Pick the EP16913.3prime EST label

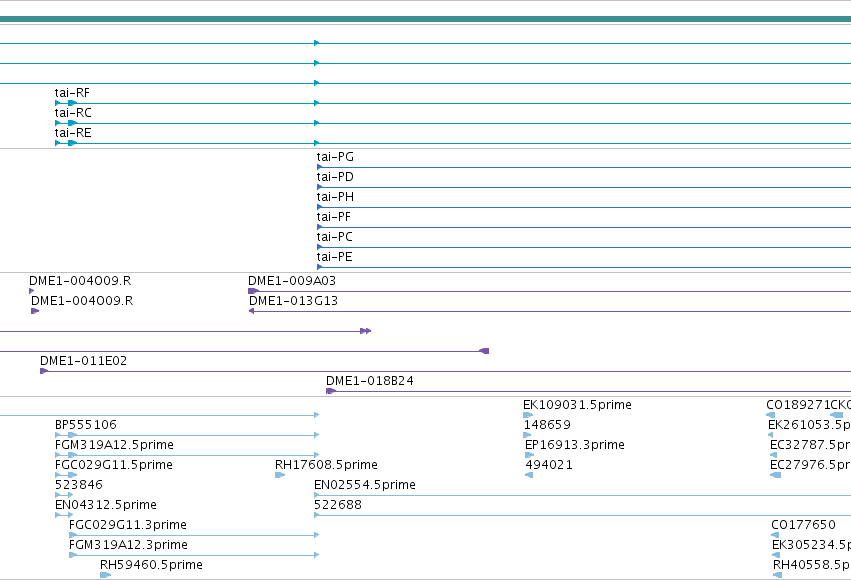point(575,445)
